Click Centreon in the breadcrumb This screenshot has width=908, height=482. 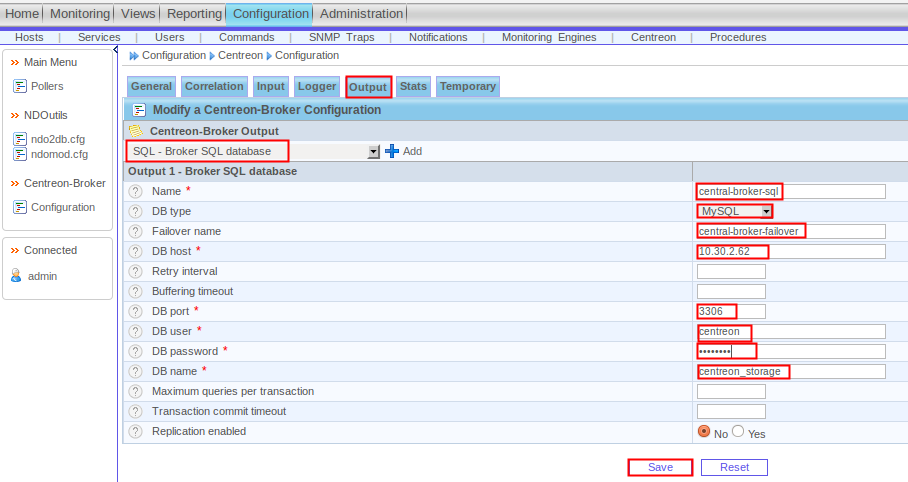(240, 56)
